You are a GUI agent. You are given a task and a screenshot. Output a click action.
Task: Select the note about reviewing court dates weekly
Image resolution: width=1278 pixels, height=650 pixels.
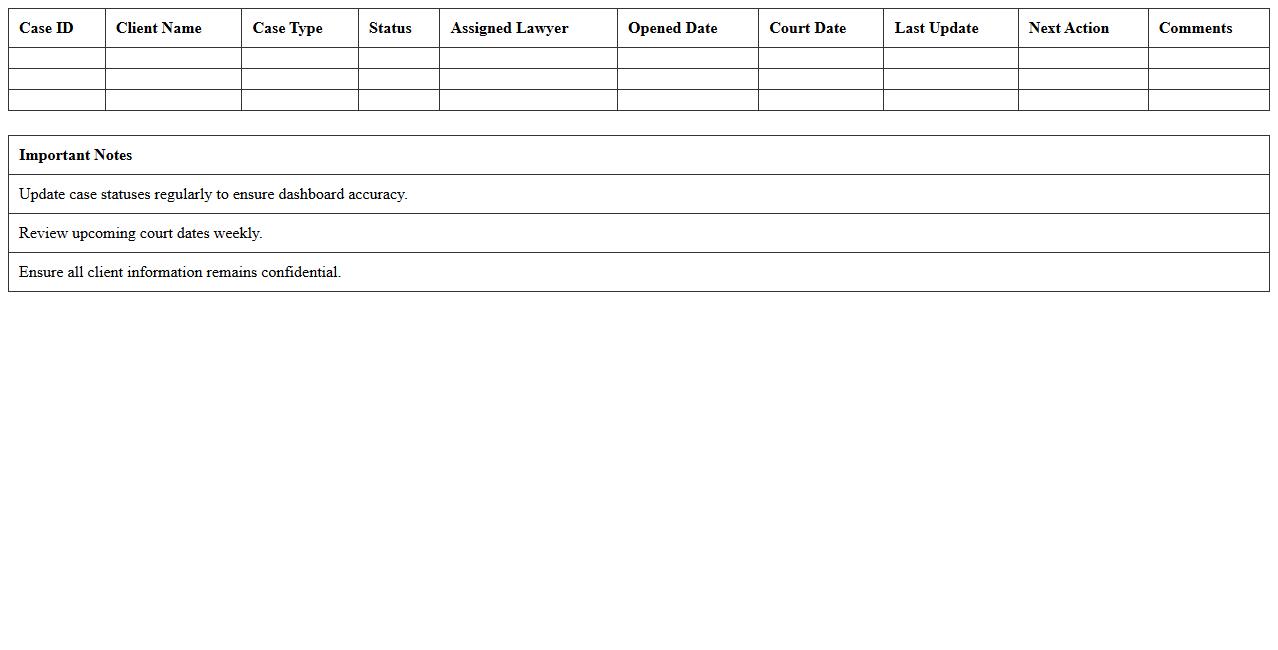click(x=141, y=233)
